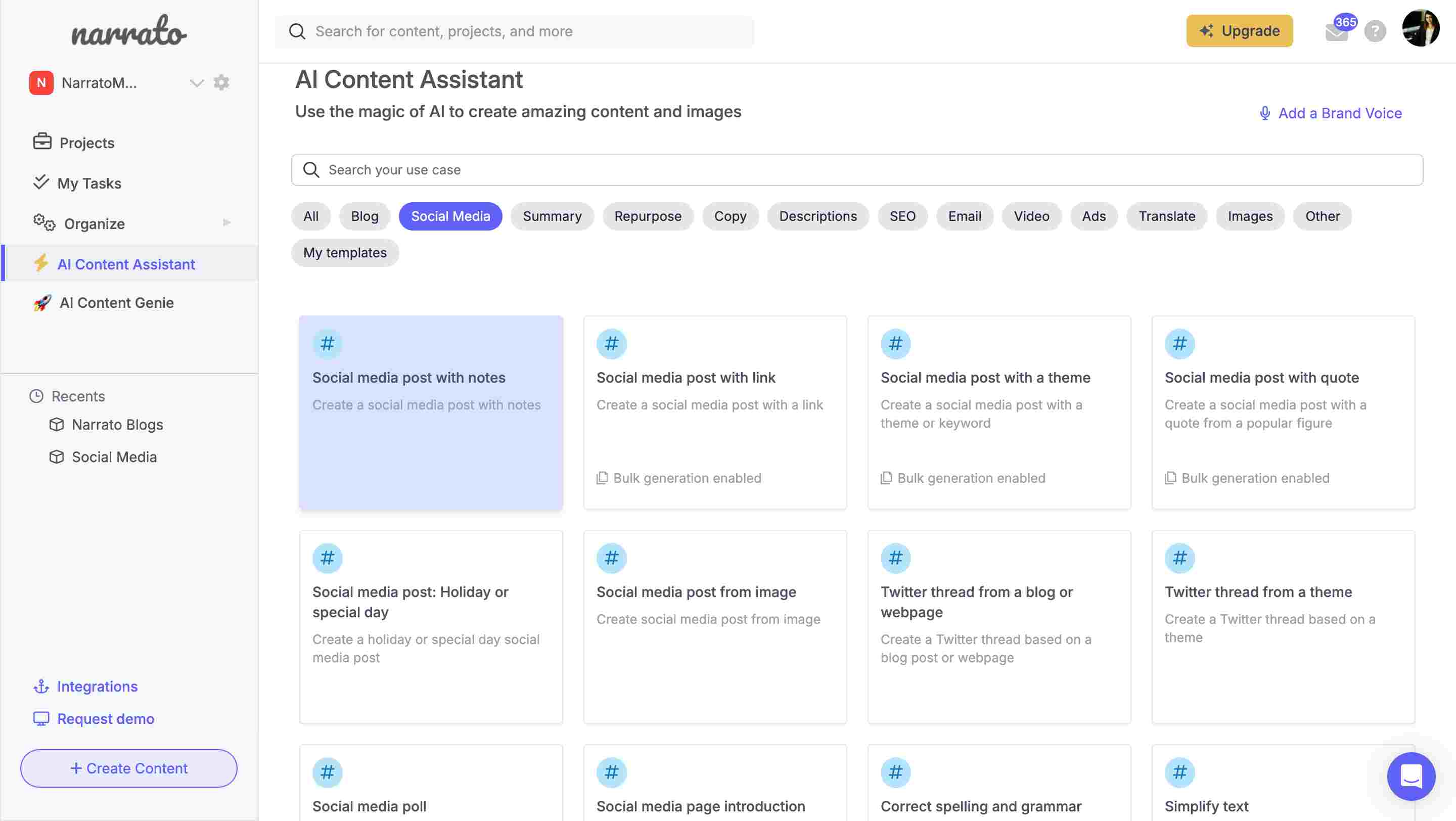
Task: Open Social media post with a theme card
Action: 999,413
